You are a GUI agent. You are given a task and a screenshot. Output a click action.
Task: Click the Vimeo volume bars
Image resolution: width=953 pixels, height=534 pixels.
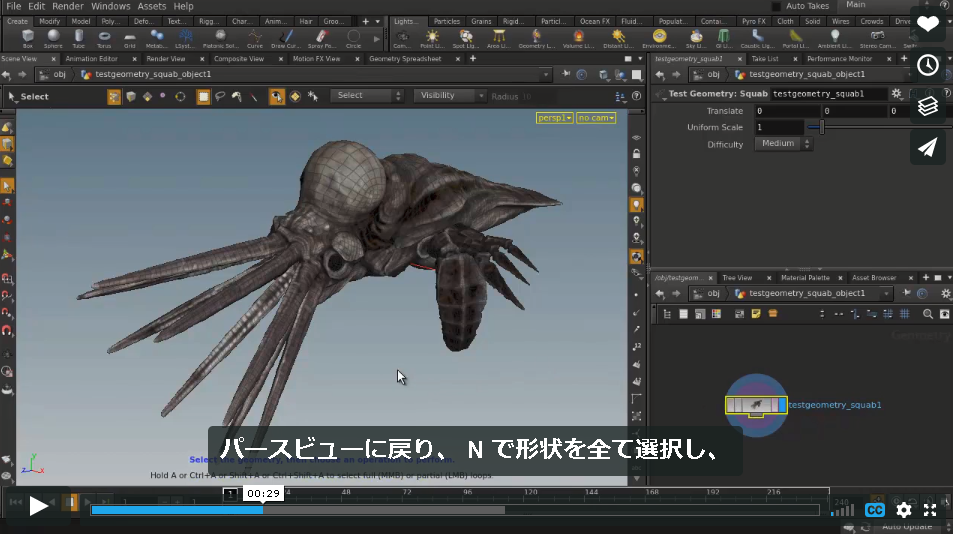(x=842, y=510)
